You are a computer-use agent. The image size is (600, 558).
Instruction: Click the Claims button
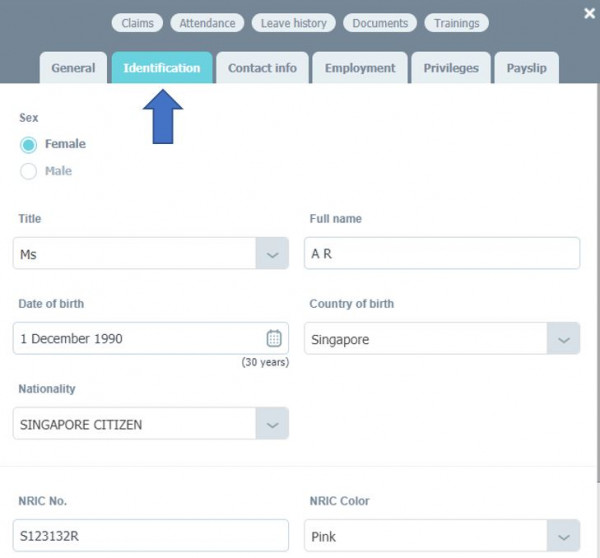[x=137, y=23]
